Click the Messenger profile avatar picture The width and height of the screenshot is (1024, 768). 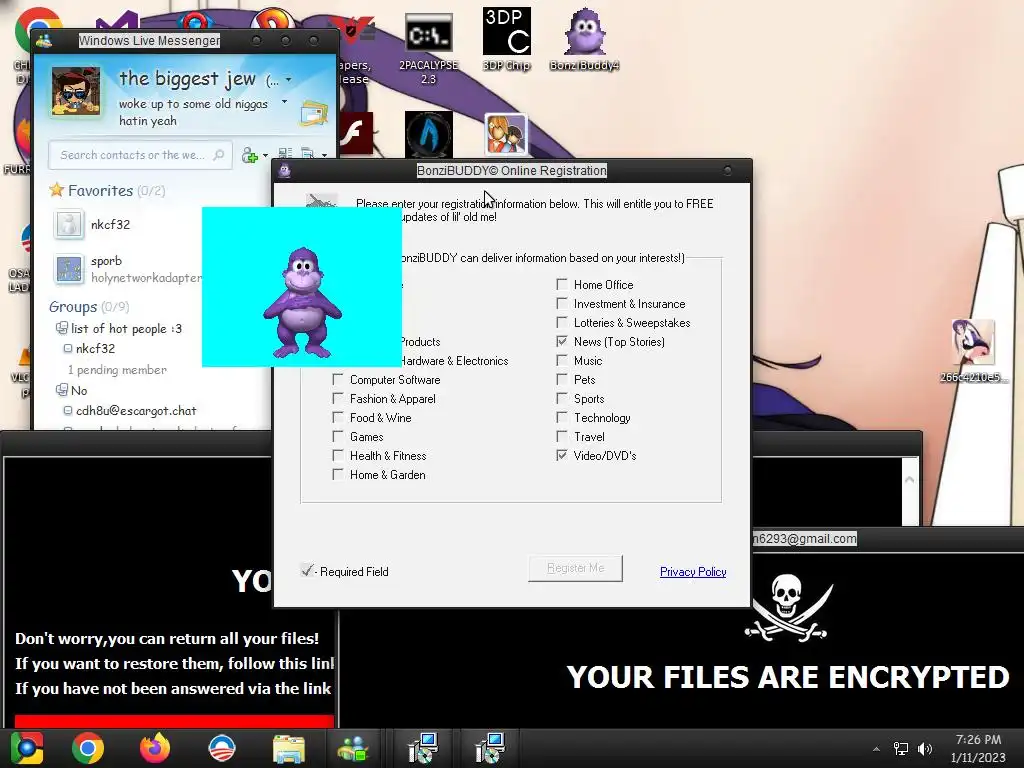[x=76, y=91]
